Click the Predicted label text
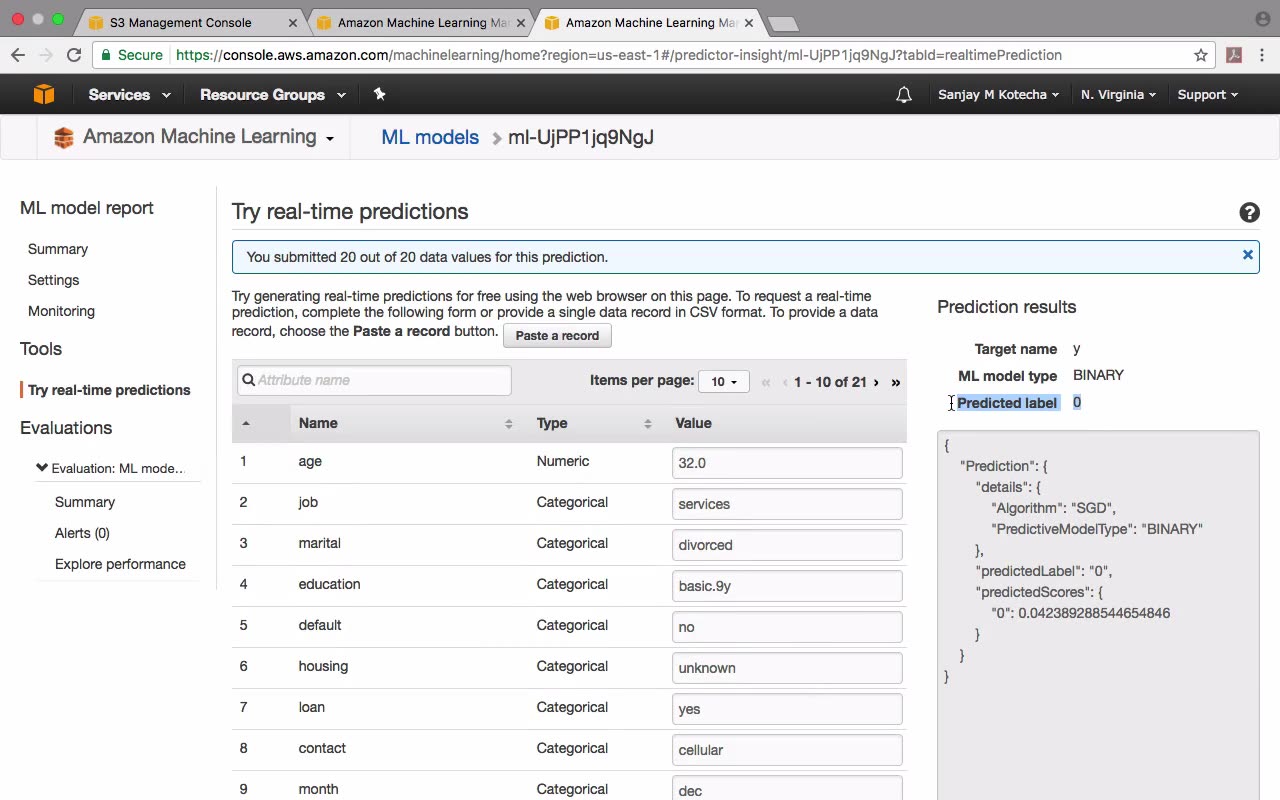1280x800 pixels. coord(1007,403)
